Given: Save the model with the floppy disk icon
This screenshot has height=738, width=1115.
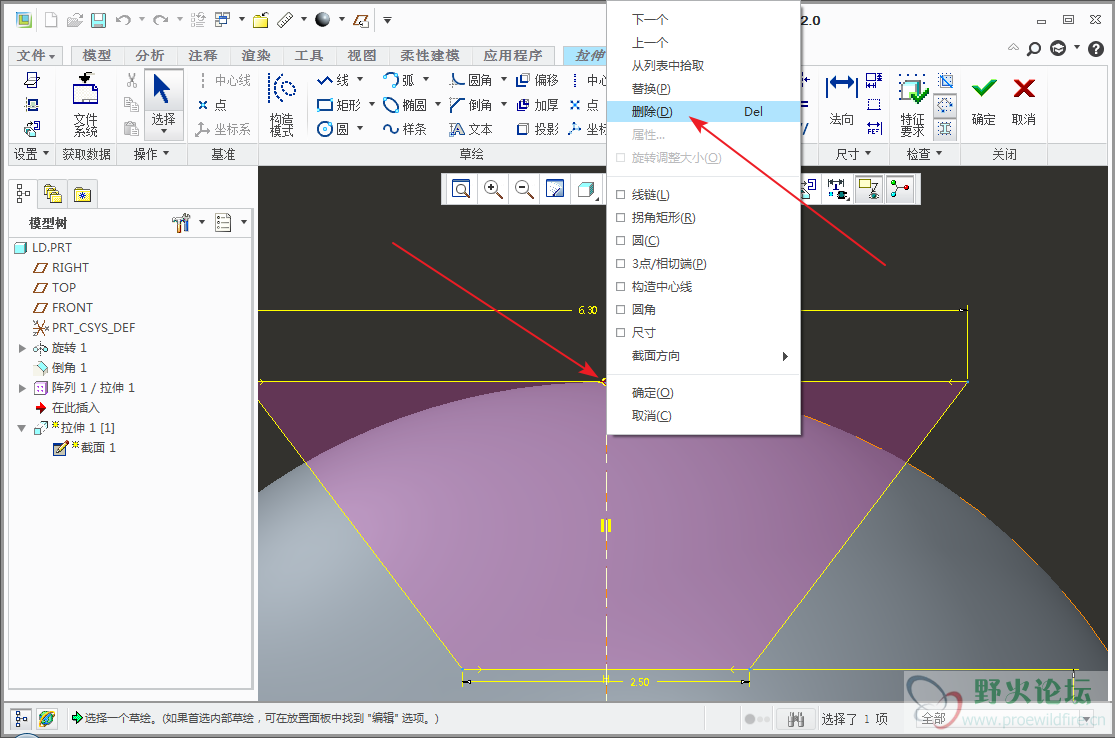Looking at the screenshot, I should 98,20.
